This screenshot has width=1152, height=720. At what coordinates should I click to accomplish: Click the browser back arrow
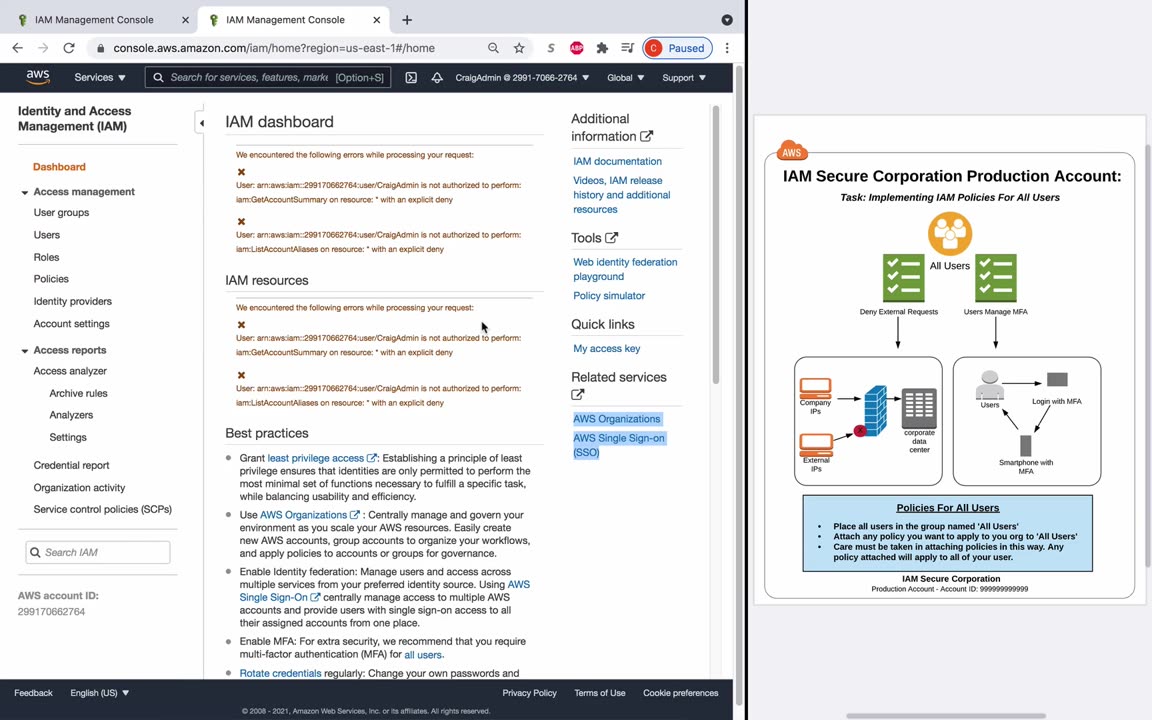point(18,48)
